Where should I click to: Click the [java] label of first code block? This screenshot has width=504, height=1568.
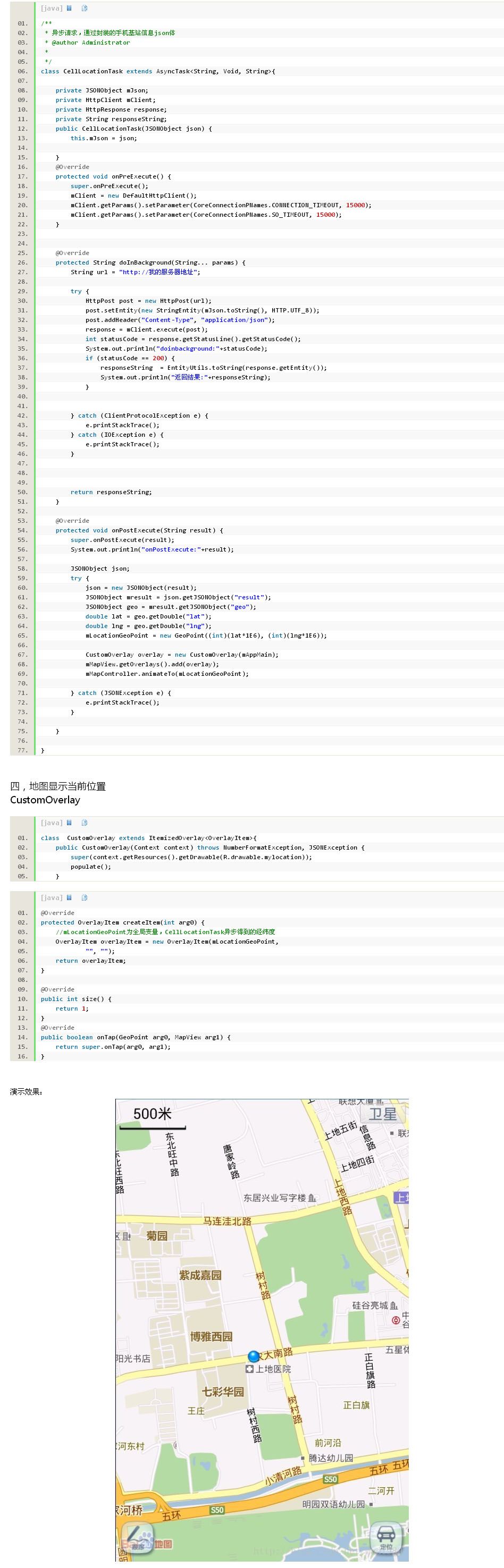[x=51, y=8]
